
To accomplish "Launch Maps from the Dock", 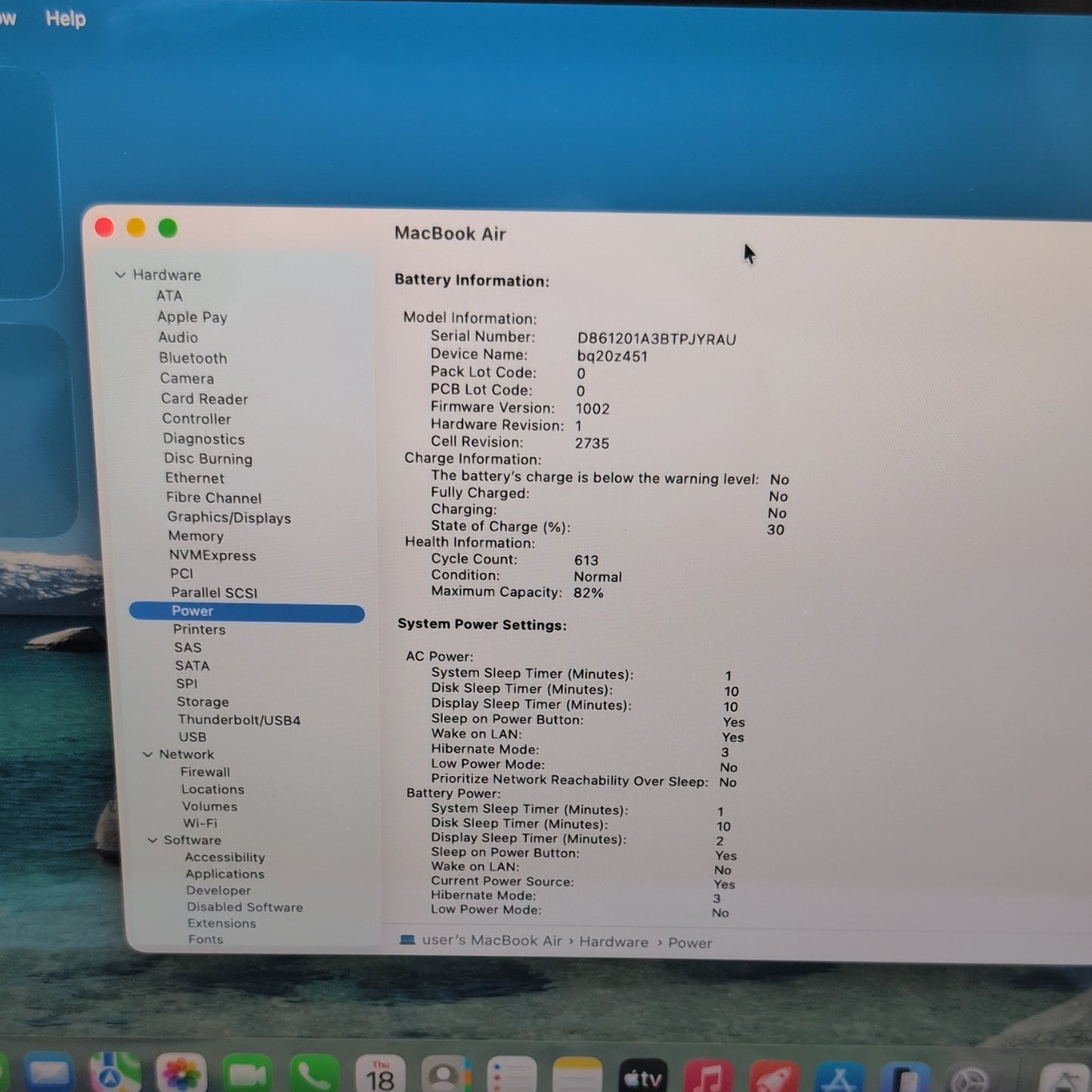I will (x=115, y=1073).
